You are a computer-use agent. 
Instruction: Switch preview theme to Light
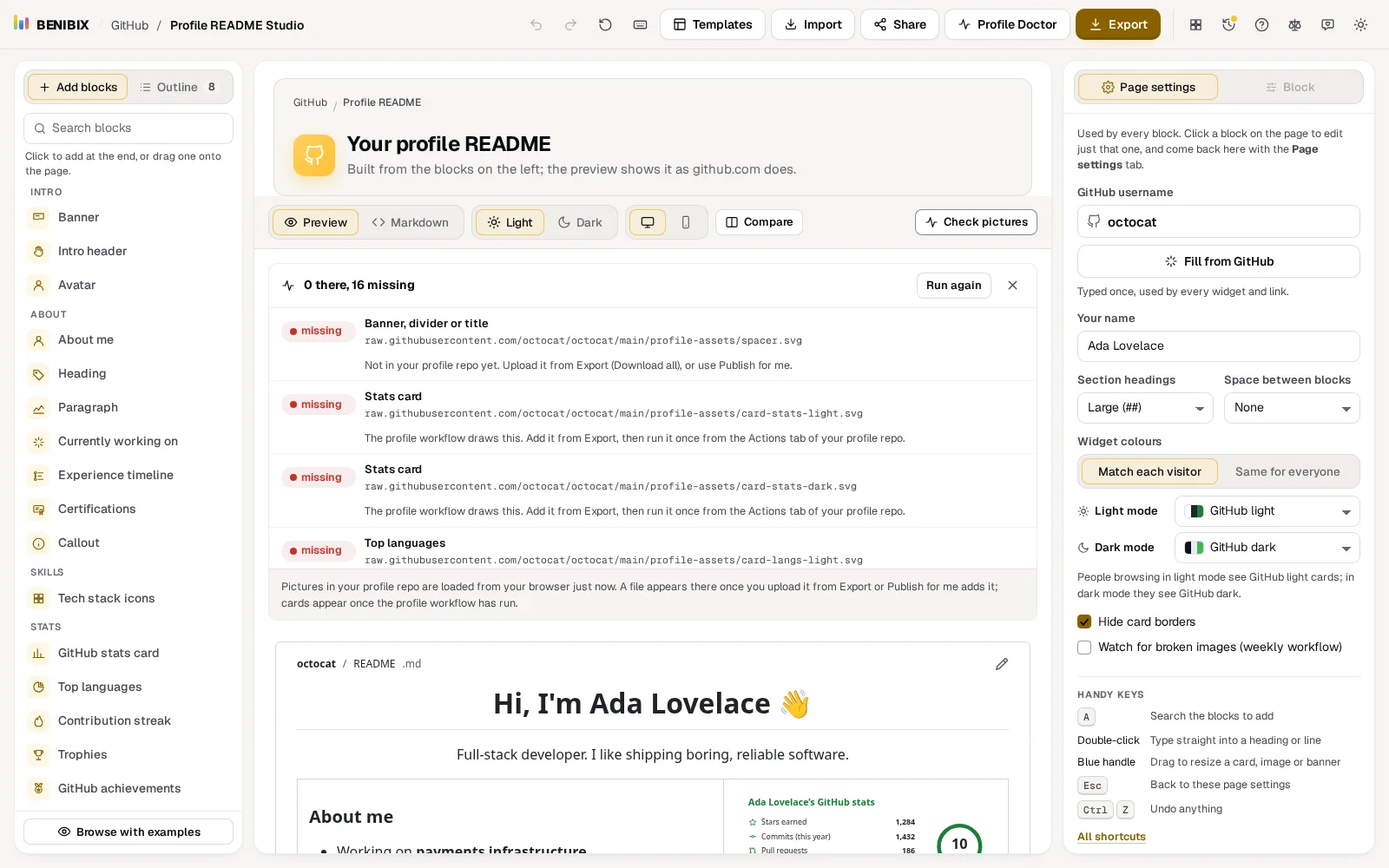click(x=510, y=222)
